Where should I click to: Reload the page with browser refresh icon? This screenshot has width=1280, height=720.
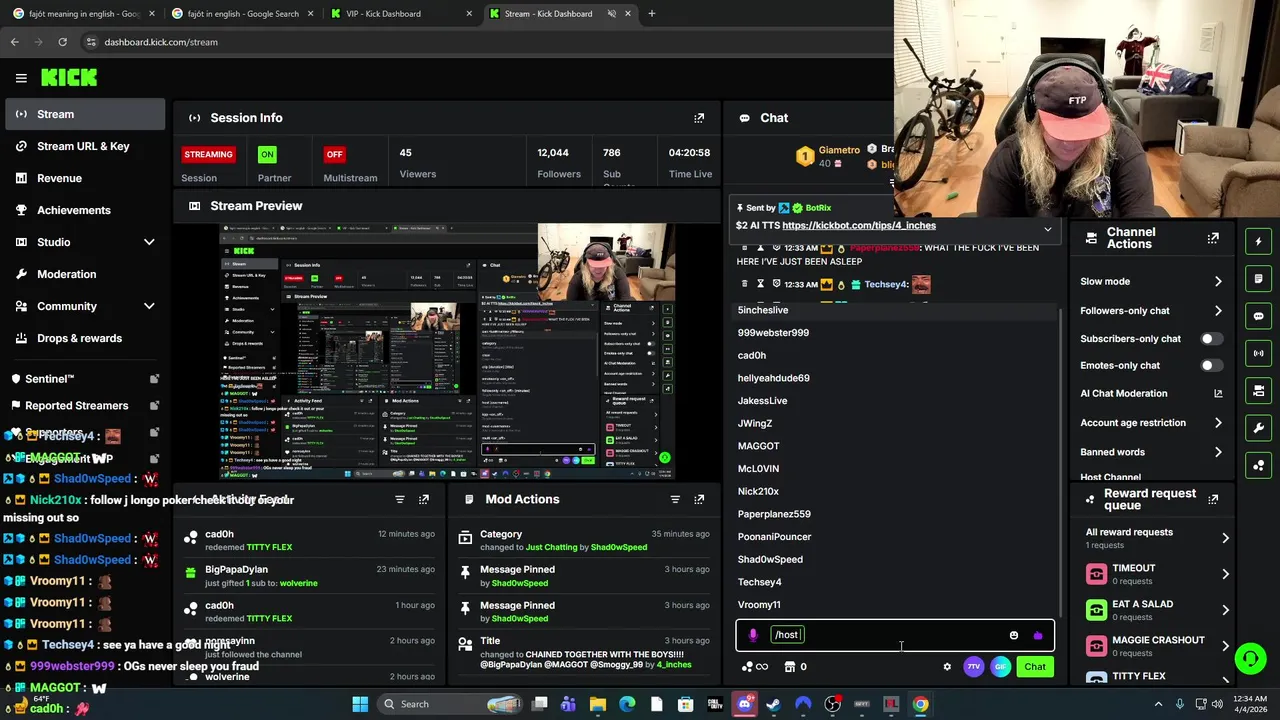(x=62, y=42)
